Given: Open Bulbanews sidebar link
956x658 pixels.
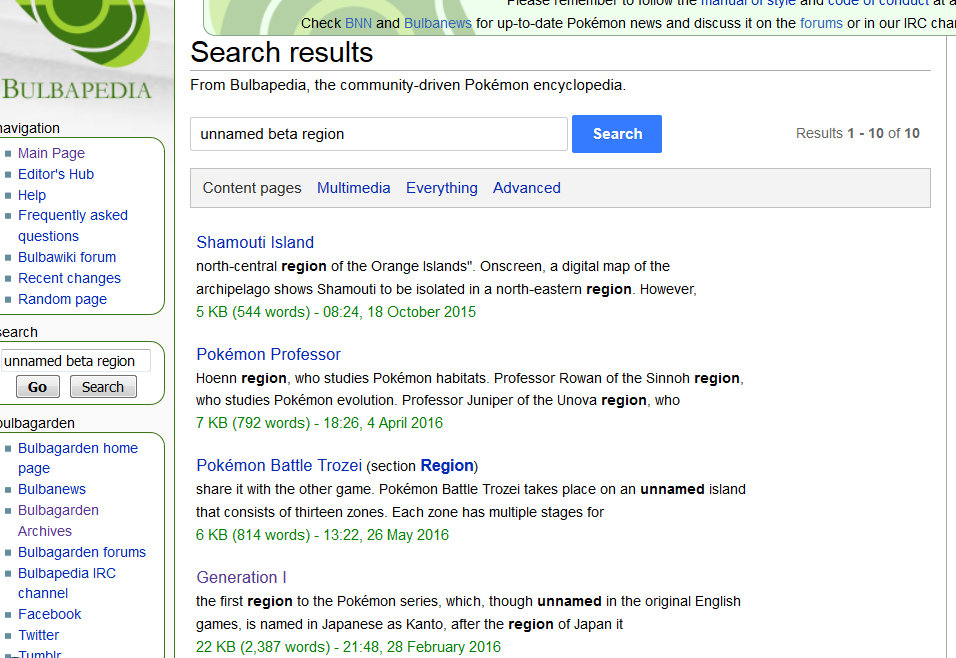Looking at the screenshot, I should pos(52,489).
